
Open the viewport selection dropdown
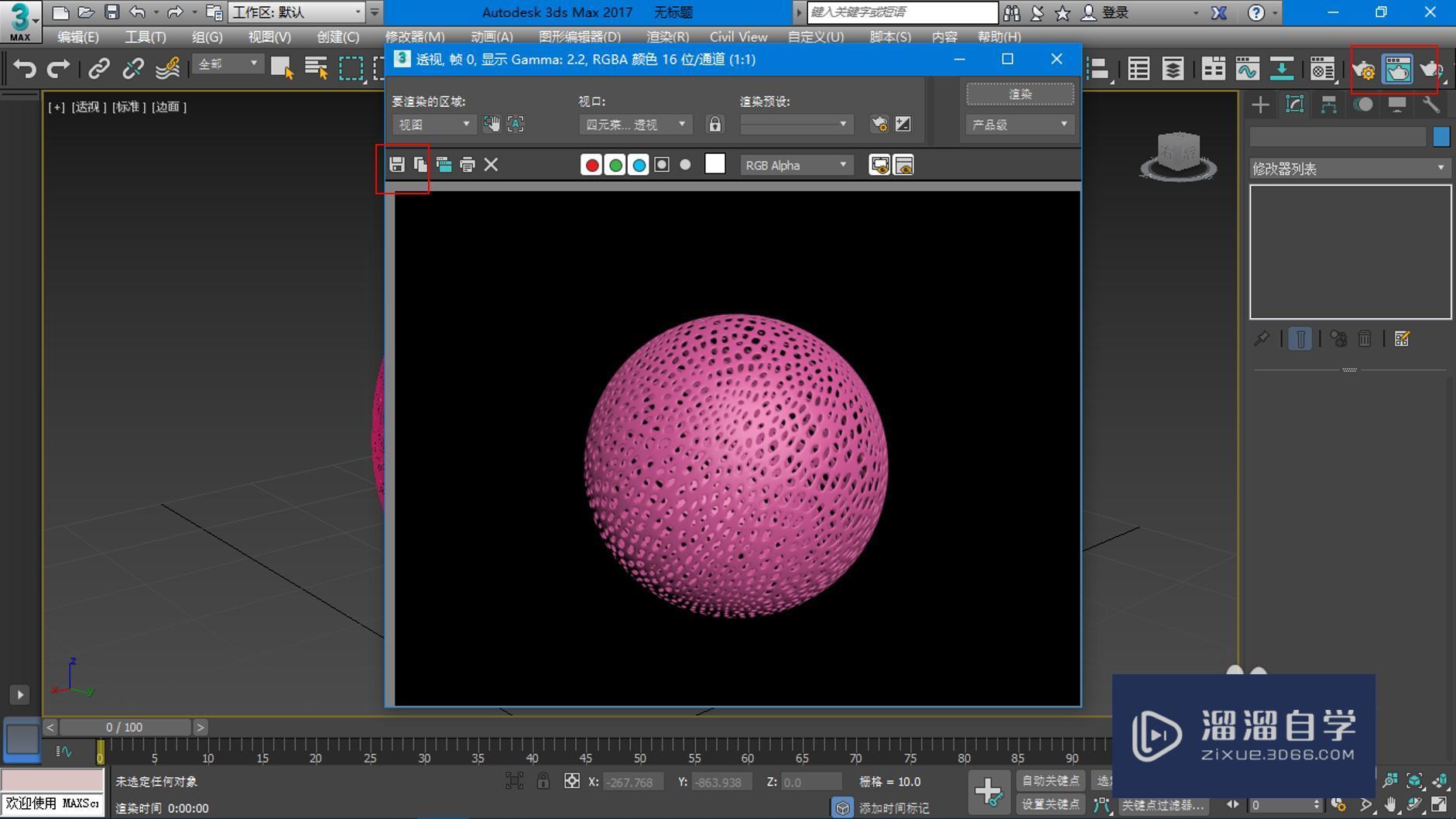pyautogui.click(x=635, y=124)
